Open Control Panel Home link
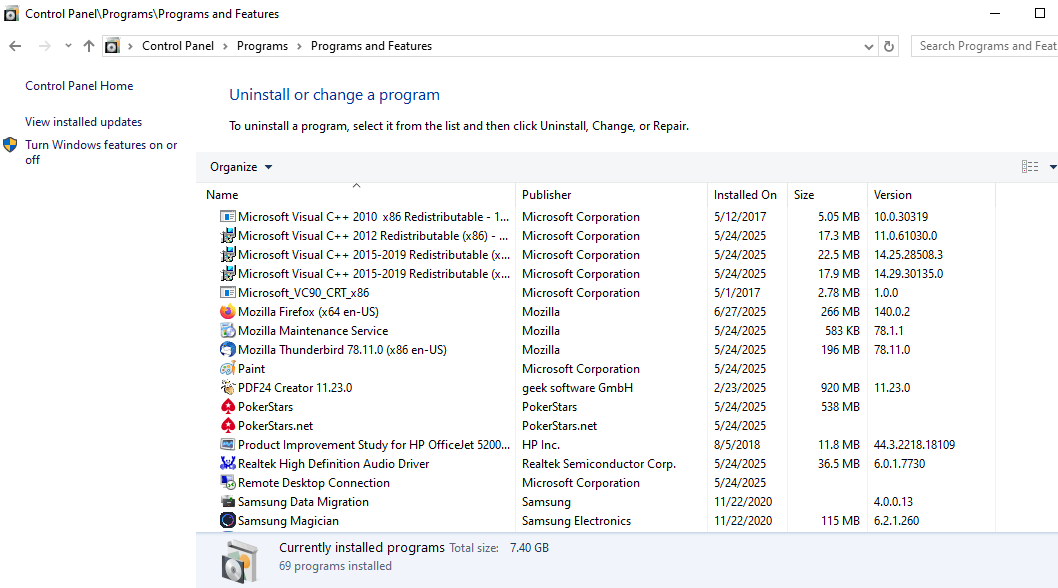The image size is (1058, 588). pyautogui.click(x=79, y=86)
